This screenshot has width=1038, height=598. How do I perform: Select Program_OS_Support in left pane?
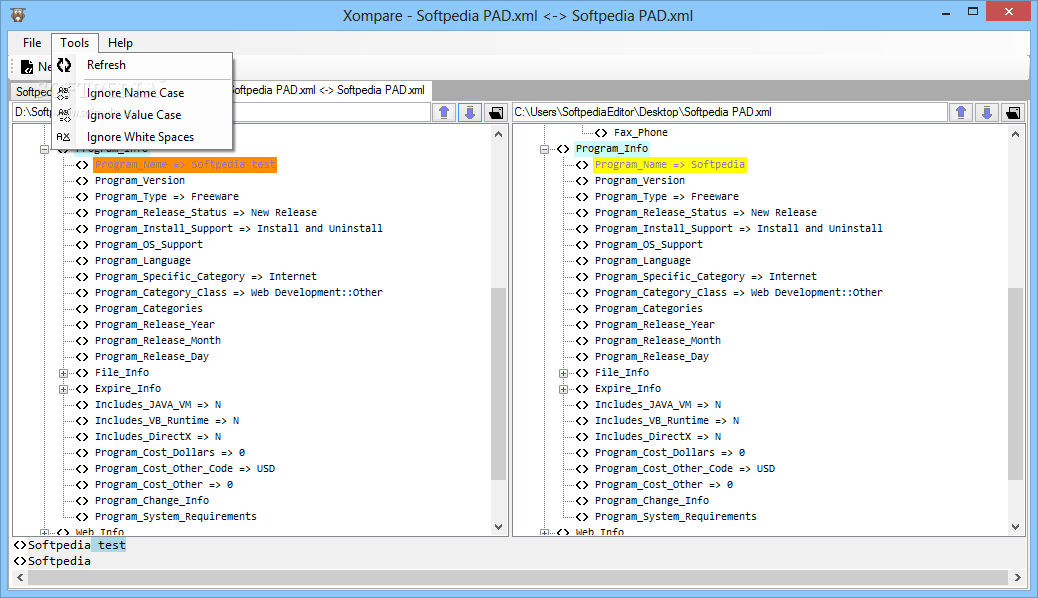[148, 244]
